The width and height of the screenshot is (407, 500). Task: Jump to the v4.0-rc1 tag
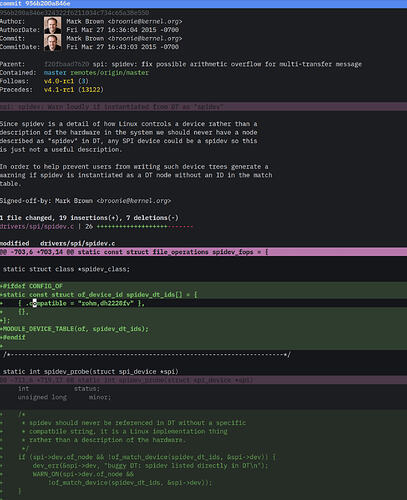point(59,81)
